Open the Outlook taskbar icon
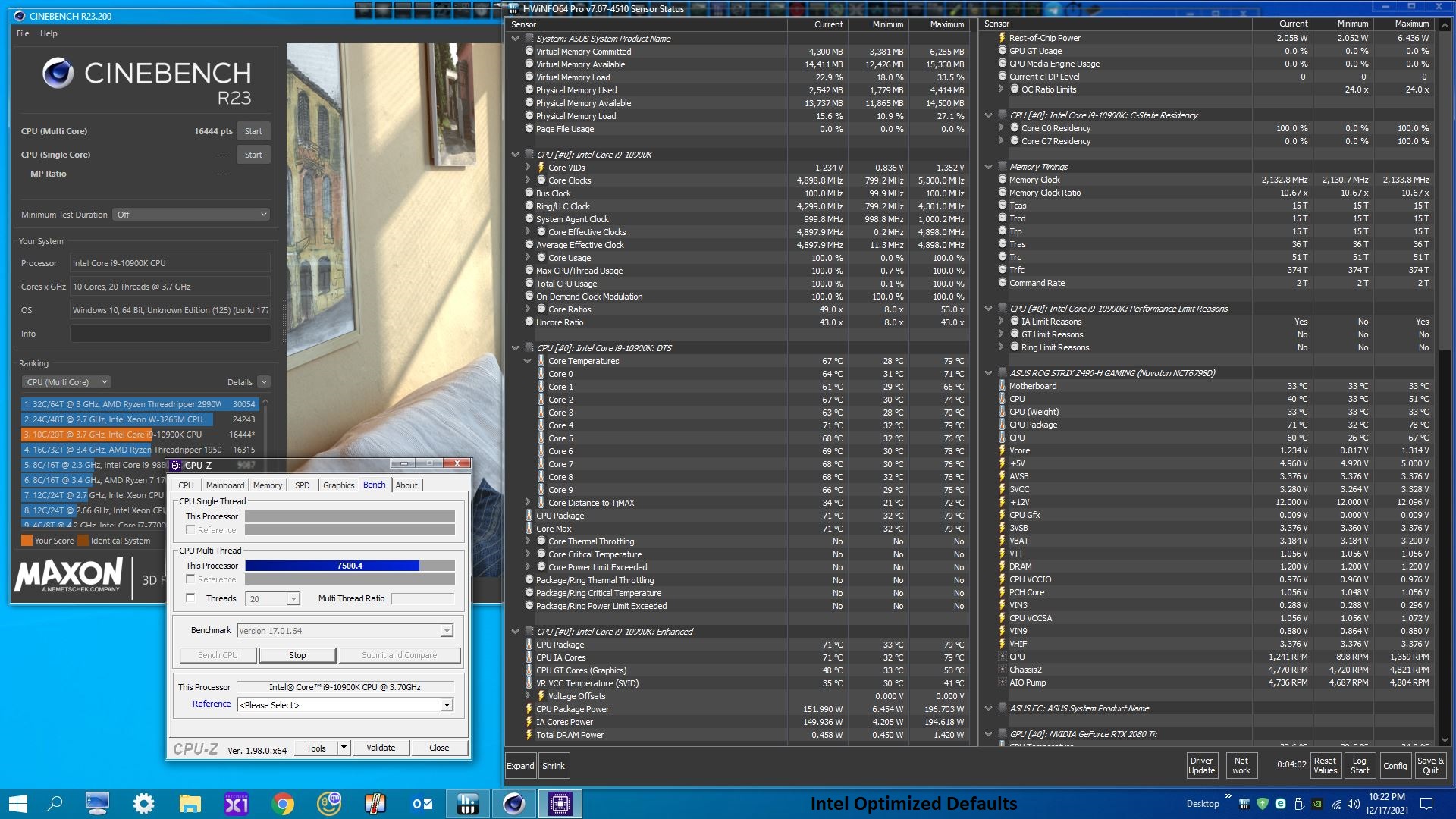This screenshot has width=1456, height=819. point(422,804)
